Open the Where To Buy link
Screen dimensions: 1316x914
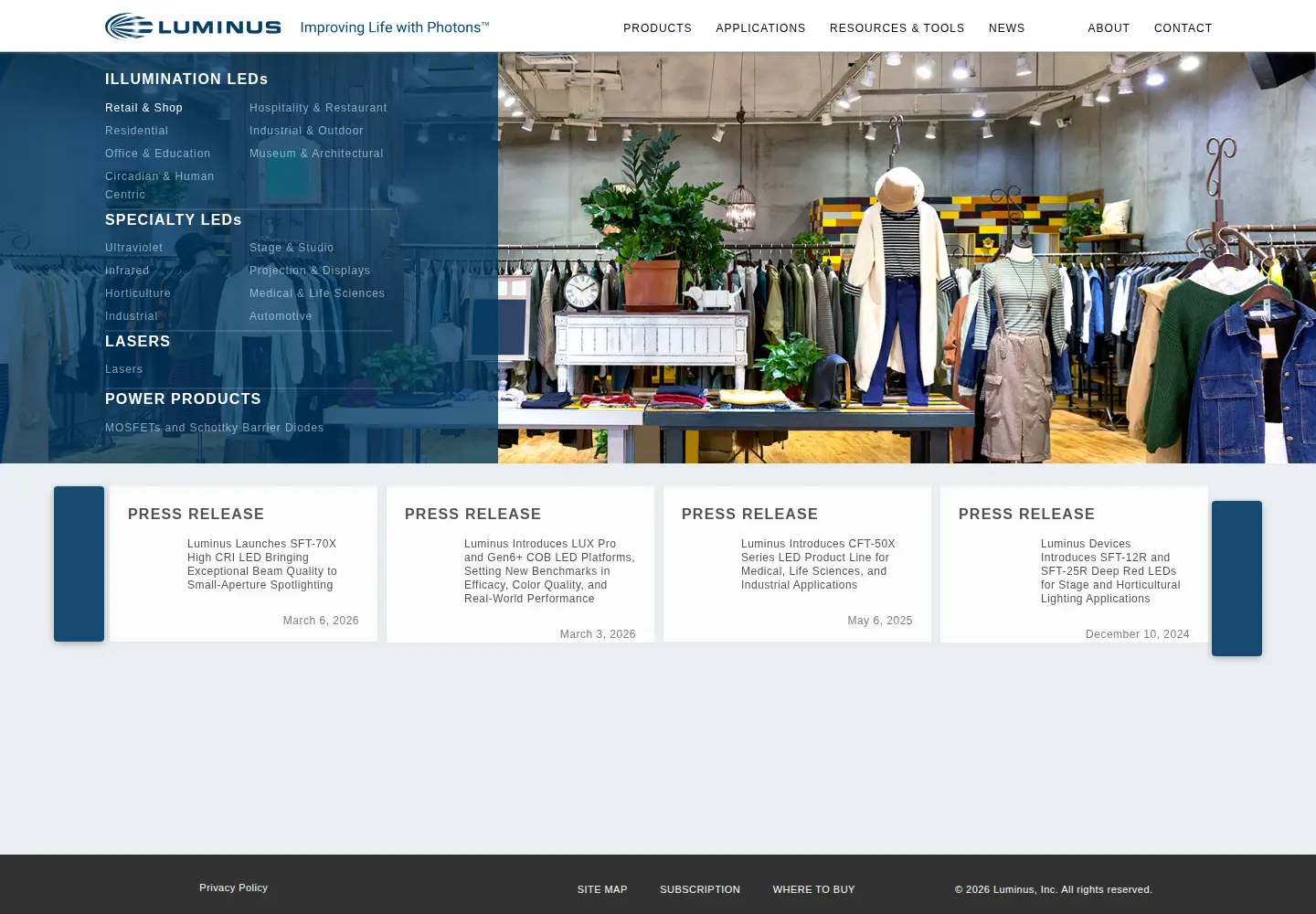coord(813,889)
